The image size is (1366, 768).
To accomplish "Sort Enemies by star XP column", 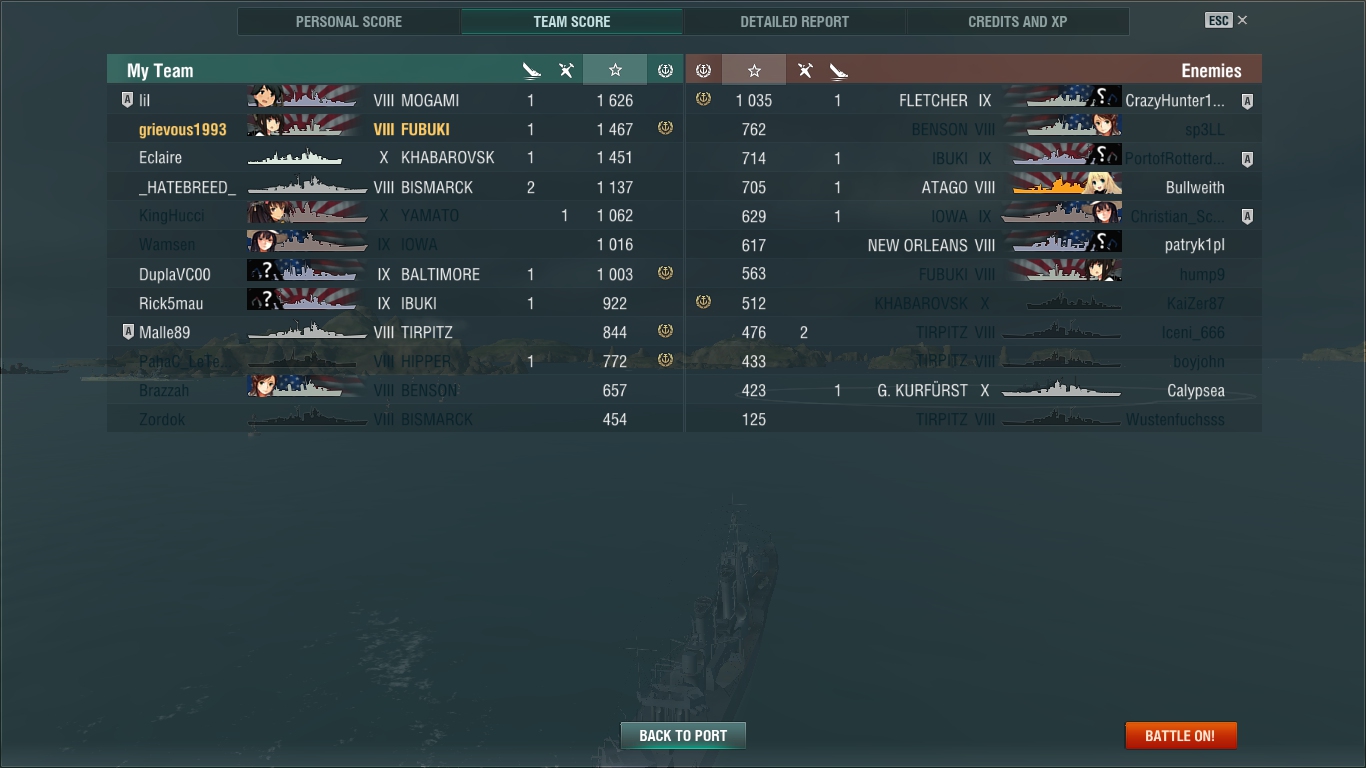I will coord(754,70).
